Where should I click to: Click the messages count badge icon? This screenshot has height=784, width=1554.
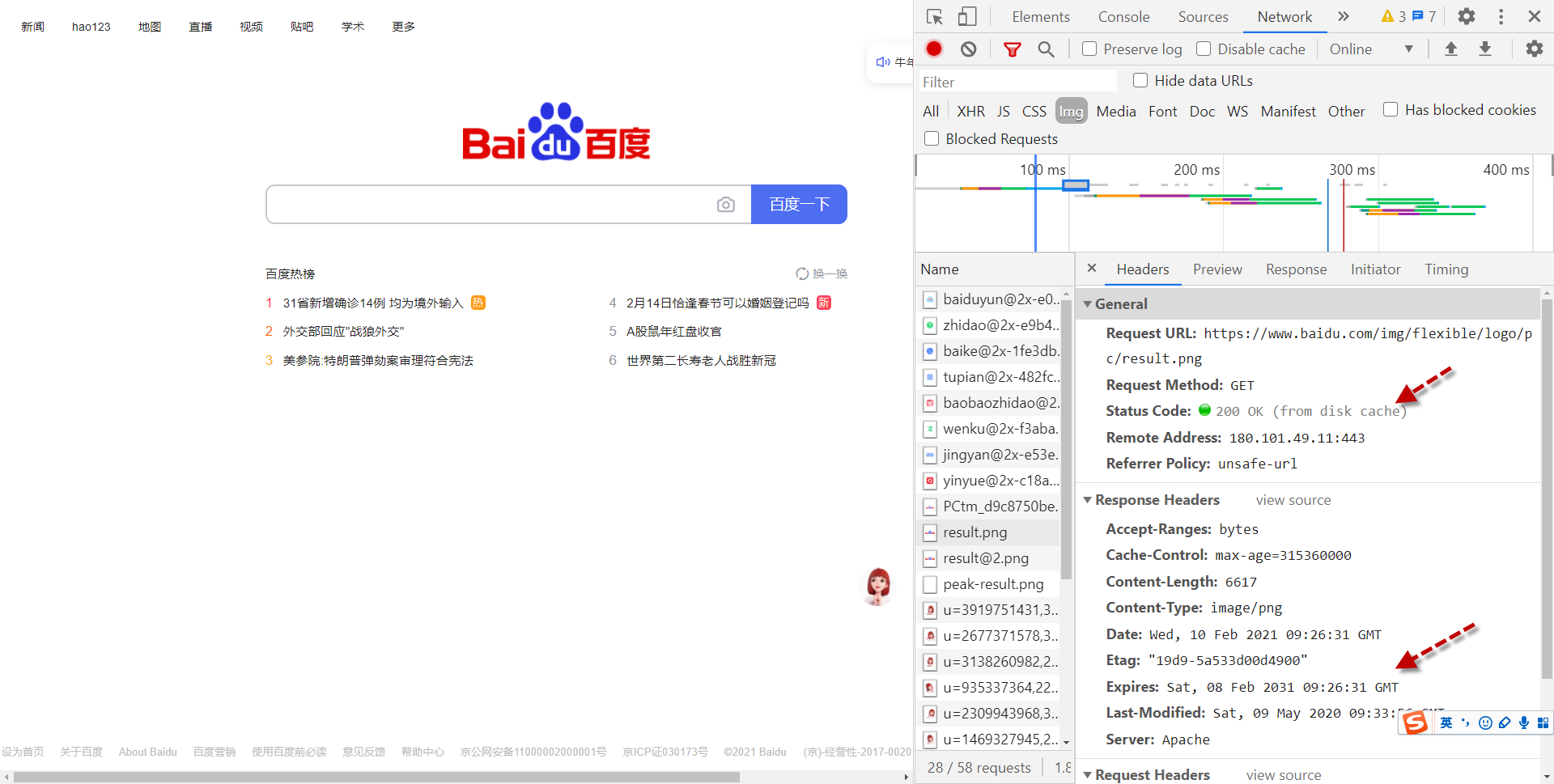1417,16
